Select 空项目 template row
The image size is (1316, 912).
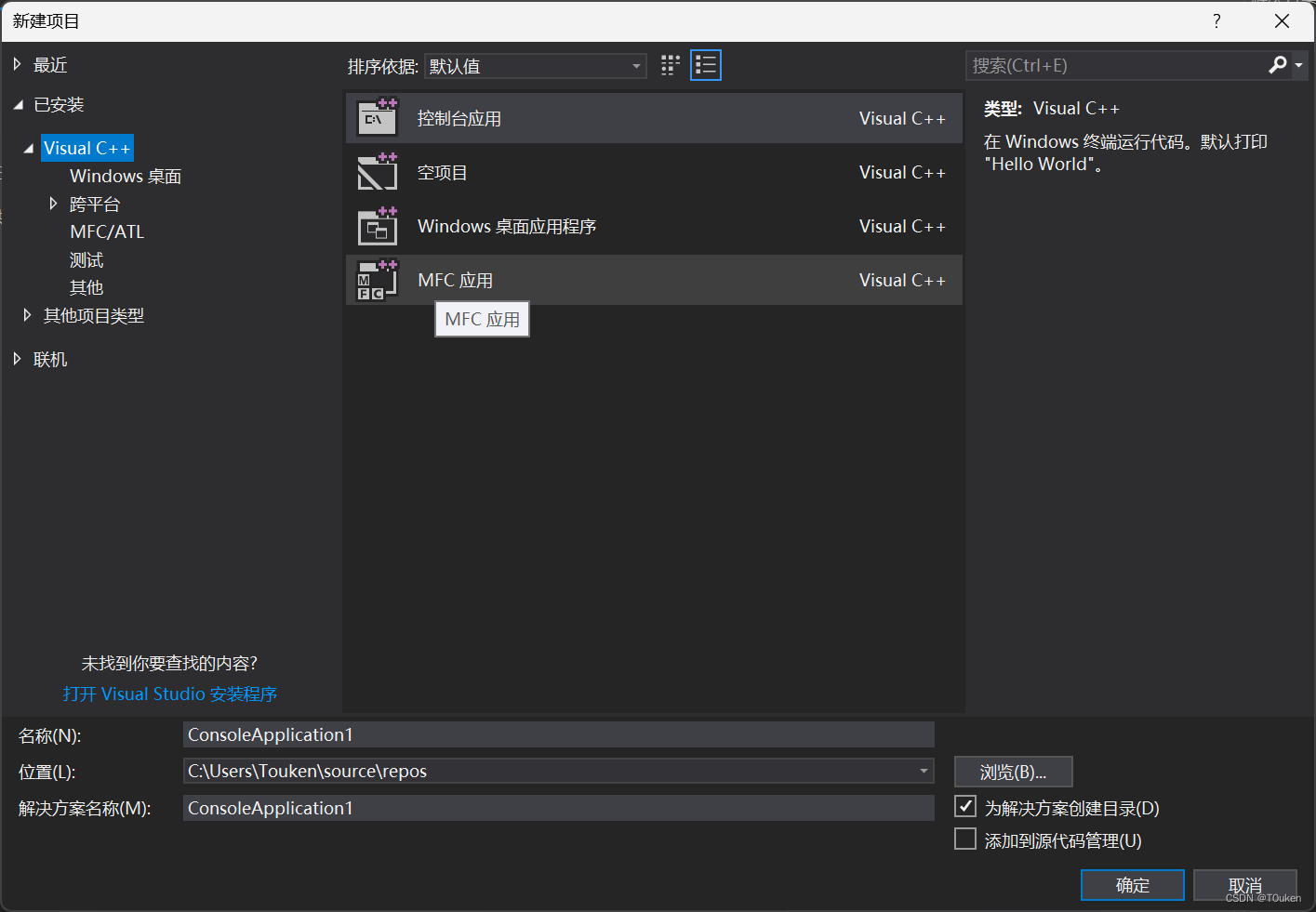(654, 172)
